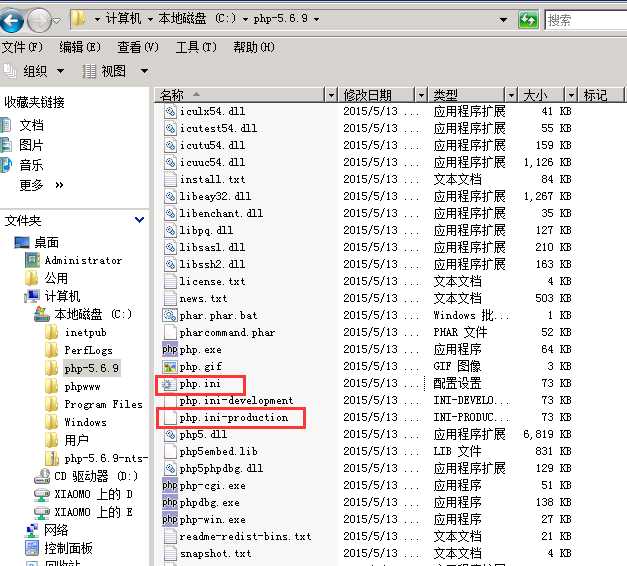Click the php-5.6.9 breadcrumb segment
Viewport: 627px width, 566px height.
[x=281, y=18]
